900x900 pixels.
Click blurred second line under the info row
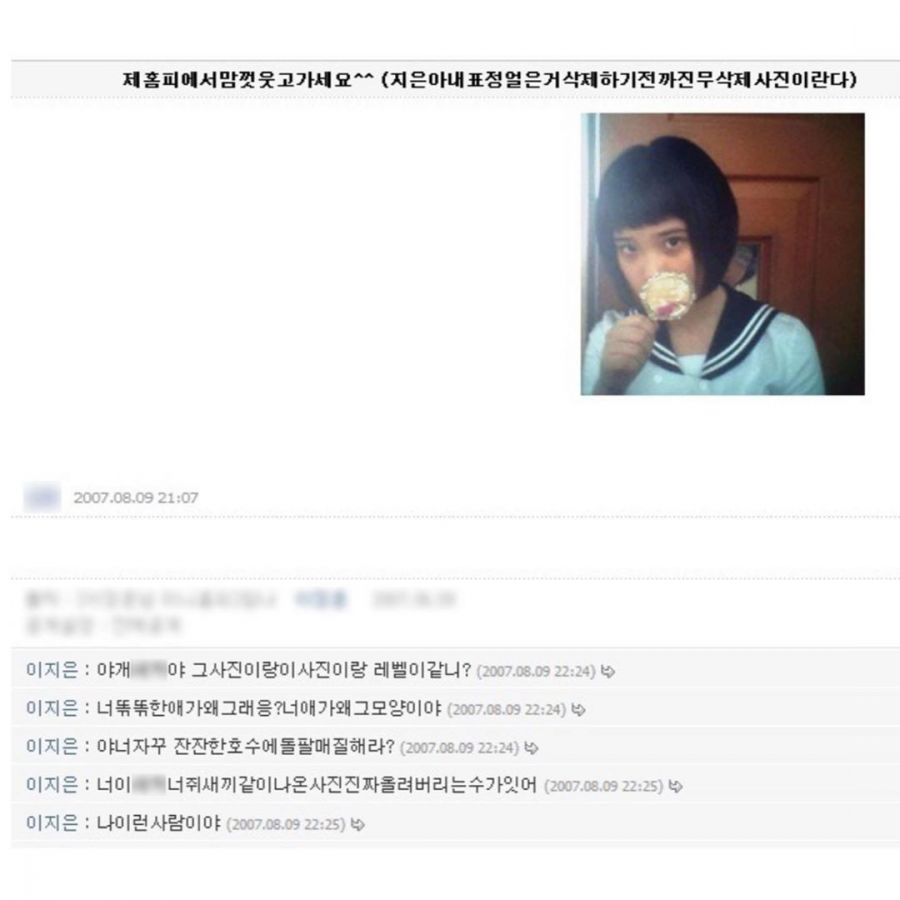click(103, 625)
